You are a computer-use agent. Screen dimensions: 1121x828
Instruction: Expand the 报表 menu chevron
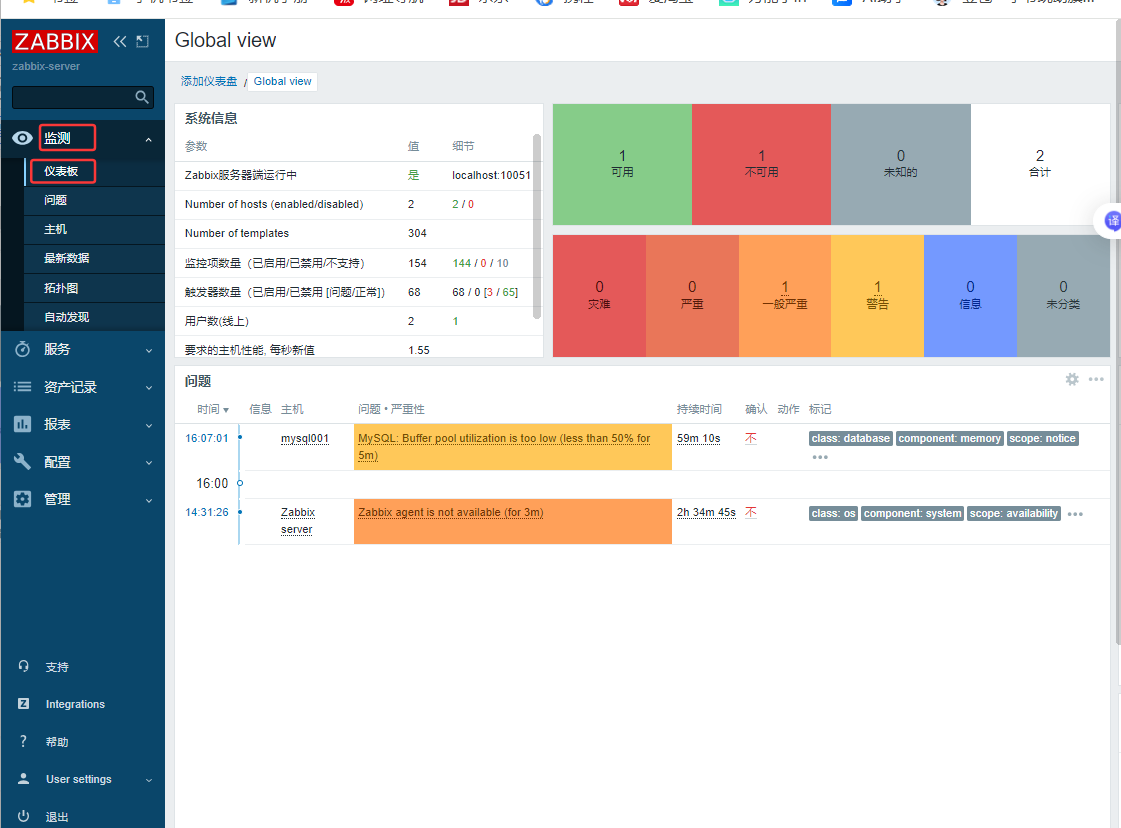149,425
